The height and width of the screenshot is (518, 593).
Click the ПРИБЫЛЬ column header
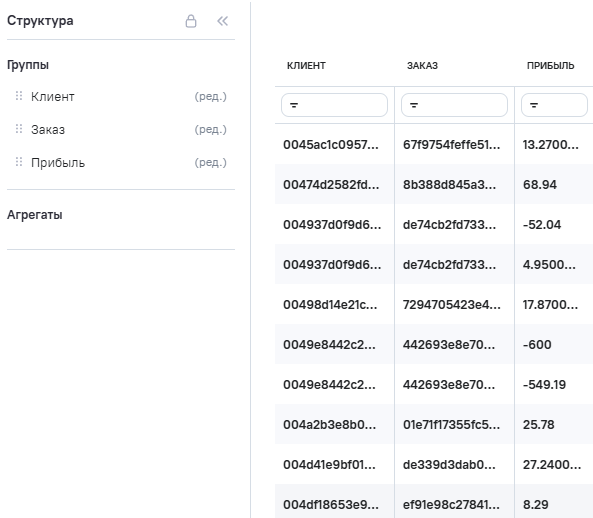(551, 66)
